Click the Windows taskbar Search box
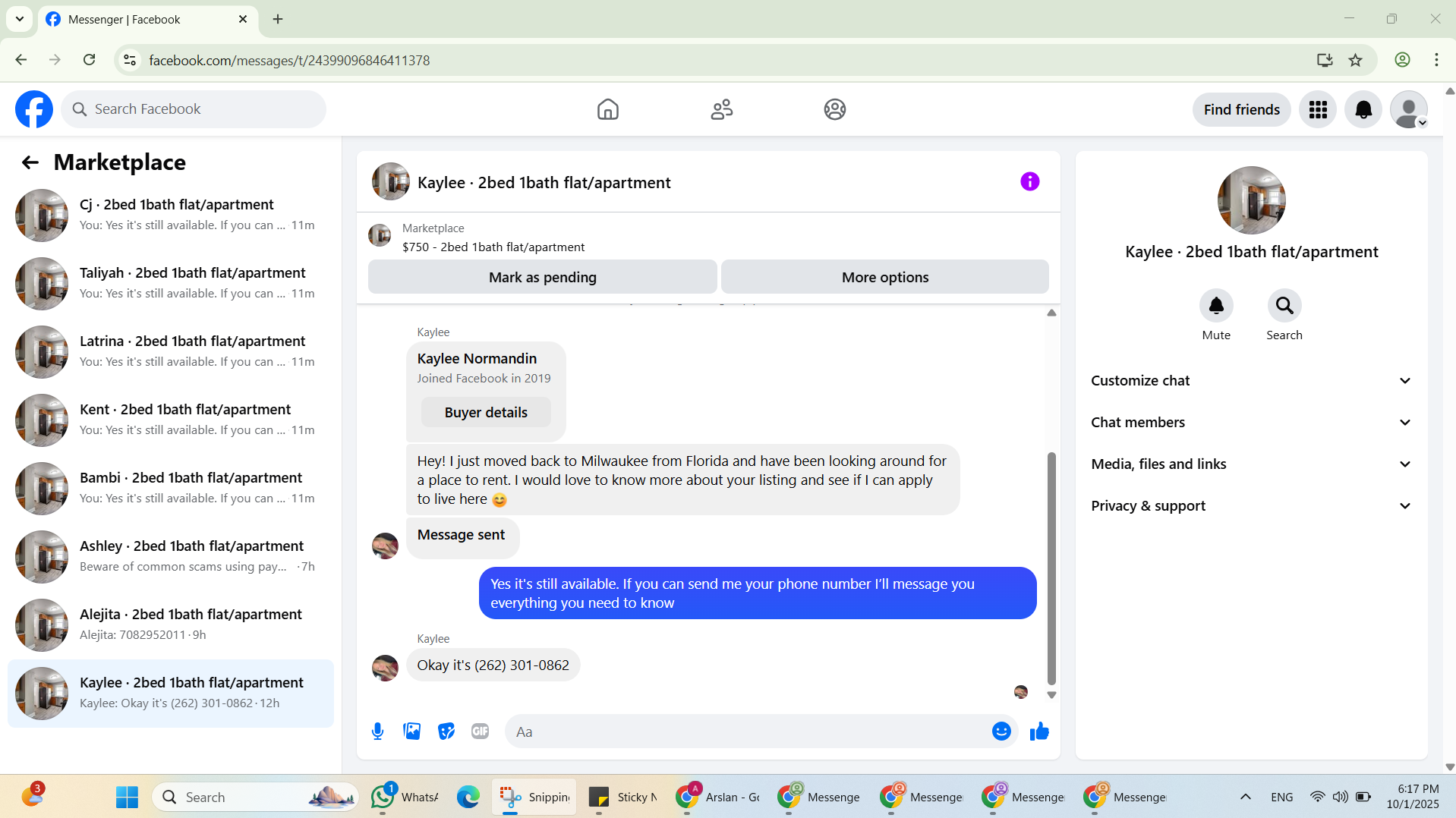This screenshot has width=1456, height=818. [x=256, y=797]
